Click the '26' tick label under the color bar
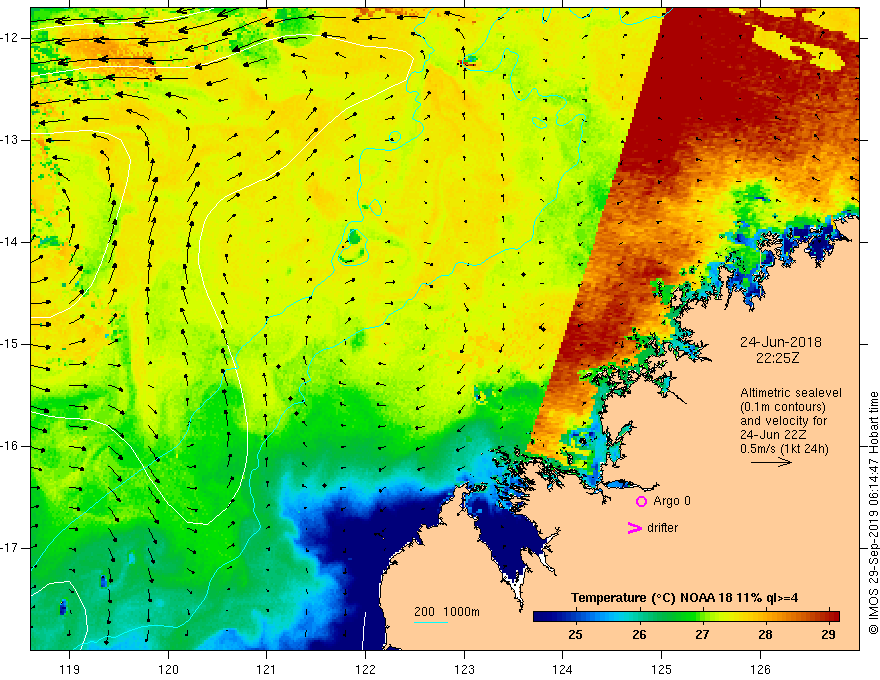This screenshot has width=880, height=680. pos(639,635)
